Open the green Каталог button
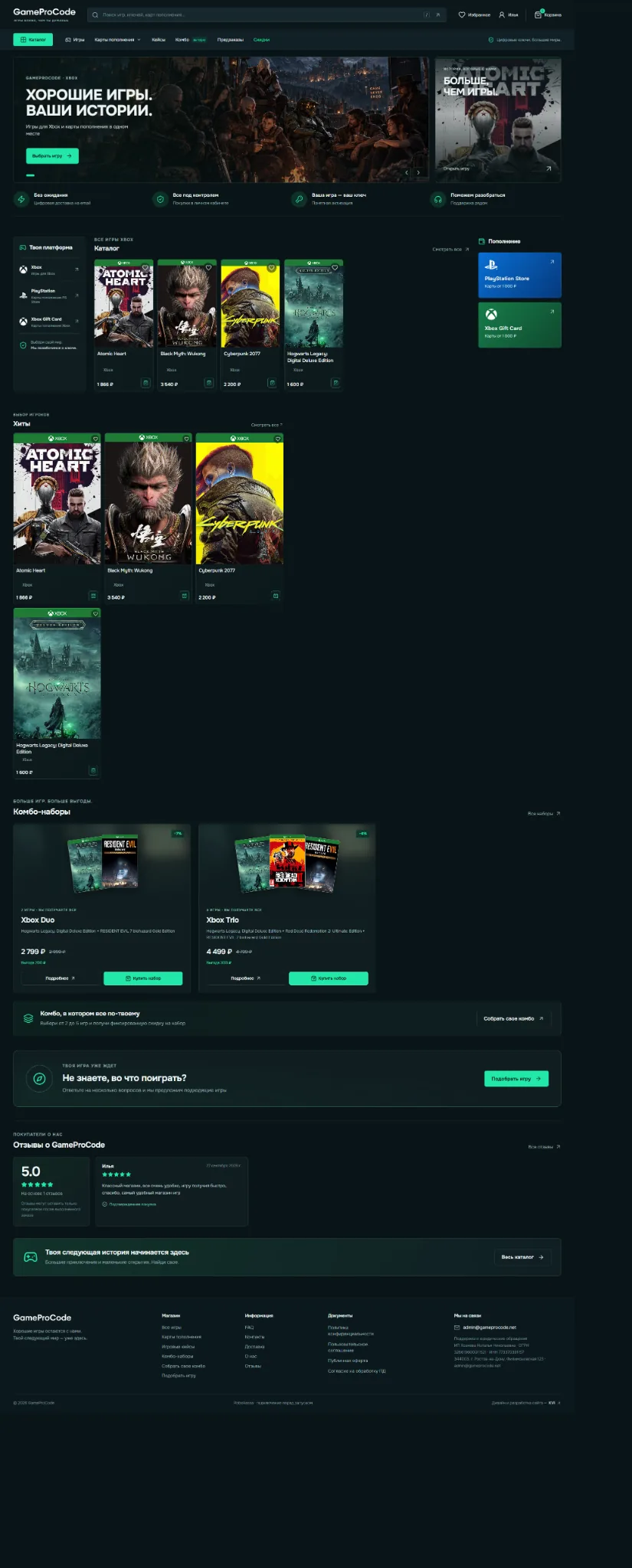This screenshot has height=1568, width=632. [x=33, y=40]
